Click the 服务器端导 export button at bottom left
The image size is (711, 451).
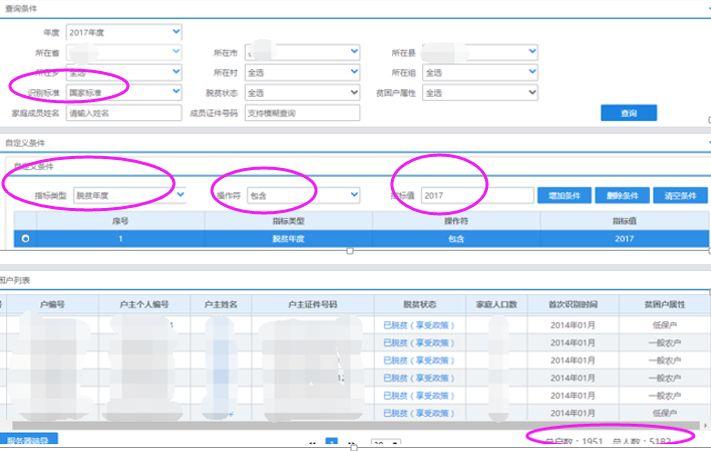click(x=32, y=441)
